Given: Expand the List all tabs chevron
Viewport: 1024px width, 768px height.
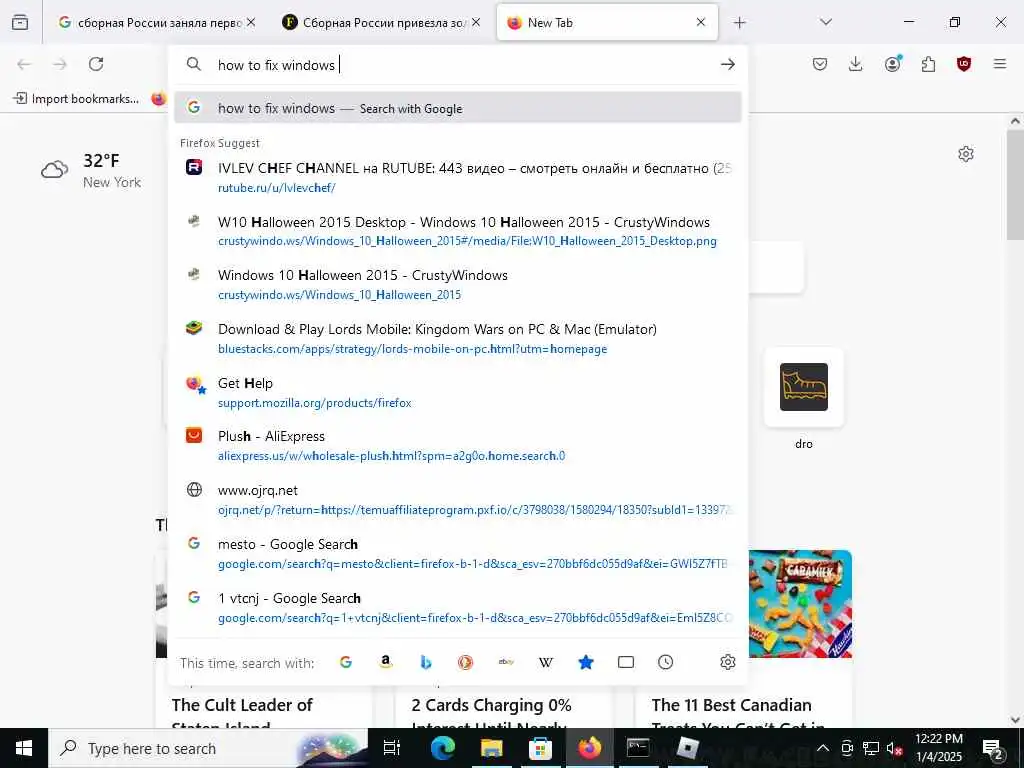Looking at the screenshot, I should pos(826,22).
